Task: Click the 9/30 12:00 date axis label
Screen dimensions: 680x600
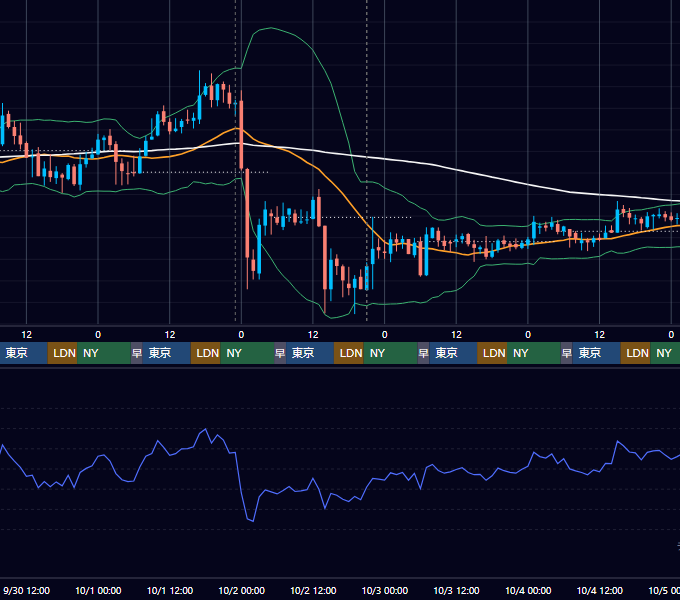Action: coord(26,590)
